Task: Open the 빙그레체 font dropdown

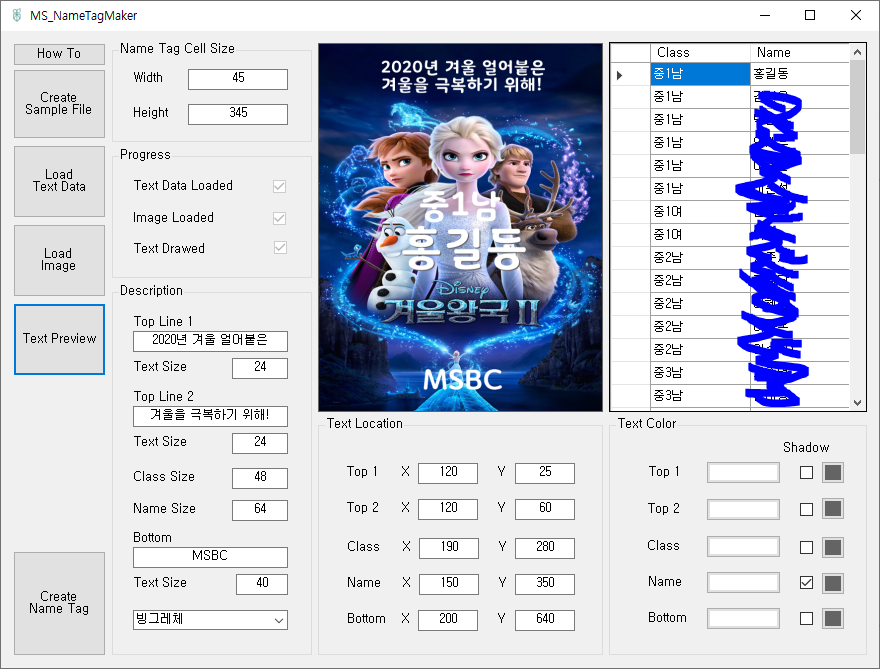Action: [210, 620]
